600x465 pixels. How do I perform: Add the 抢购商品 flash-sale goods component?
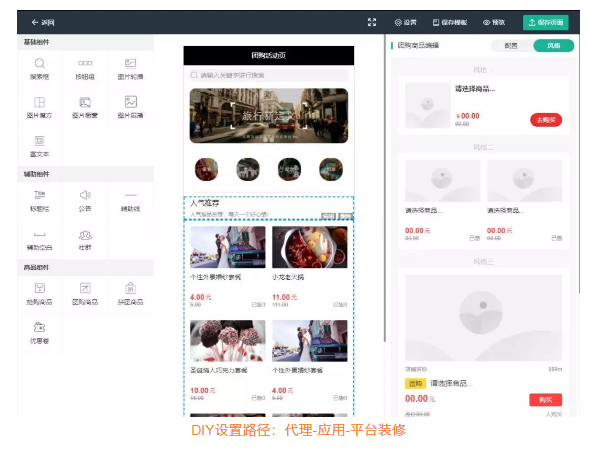39,294
